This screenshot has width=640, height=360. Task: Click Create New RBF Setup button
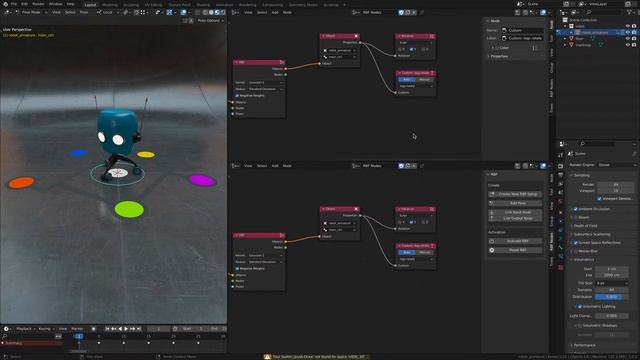(516, 194)
